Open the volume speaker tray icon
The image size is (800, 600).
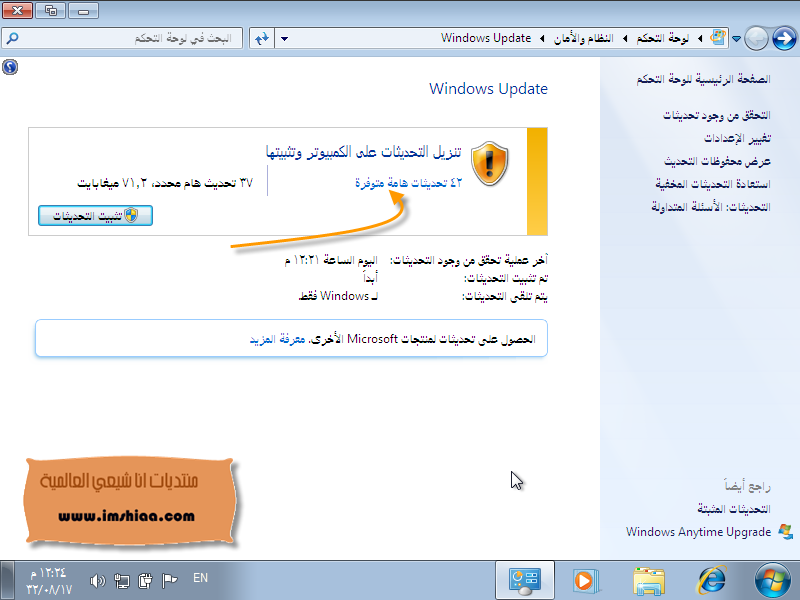97,581
